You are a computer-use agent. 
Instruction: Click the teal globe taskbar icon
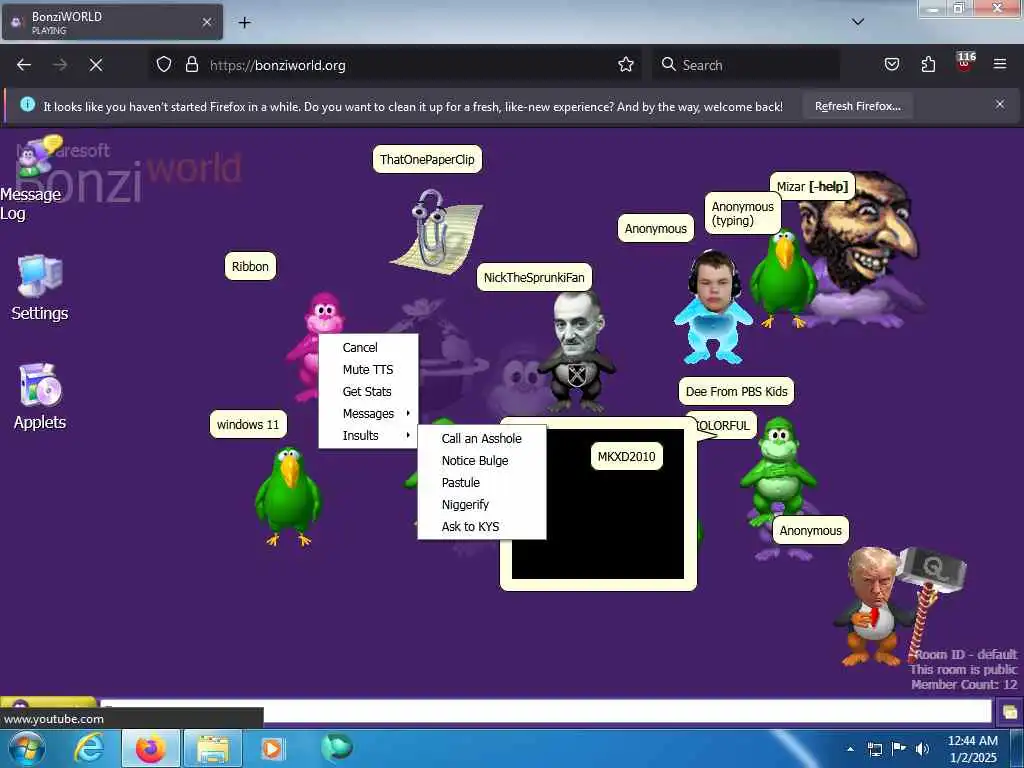tap(337, 746)
